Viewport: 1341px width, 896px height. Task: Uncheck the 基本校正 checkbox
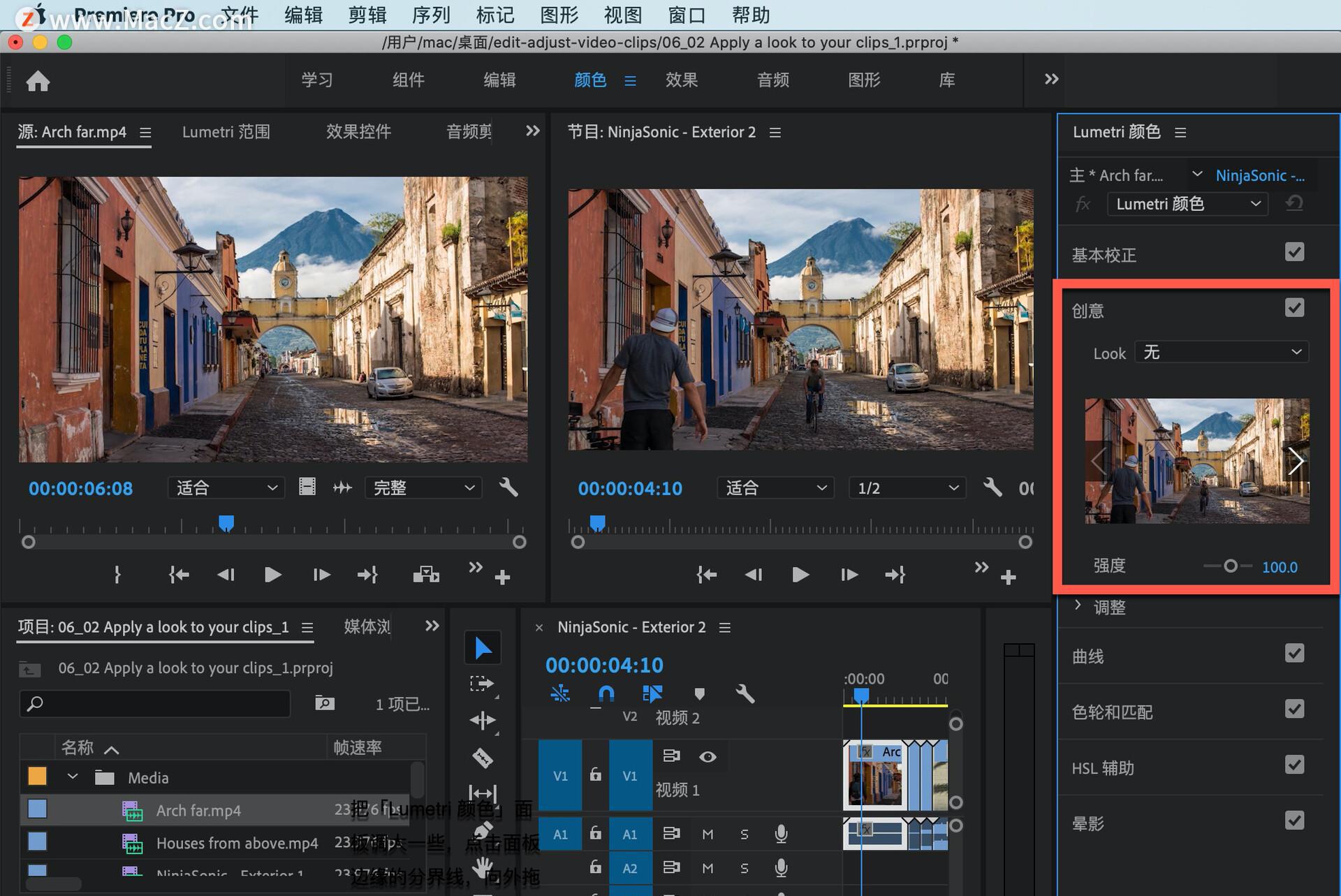pos(1294,252)
